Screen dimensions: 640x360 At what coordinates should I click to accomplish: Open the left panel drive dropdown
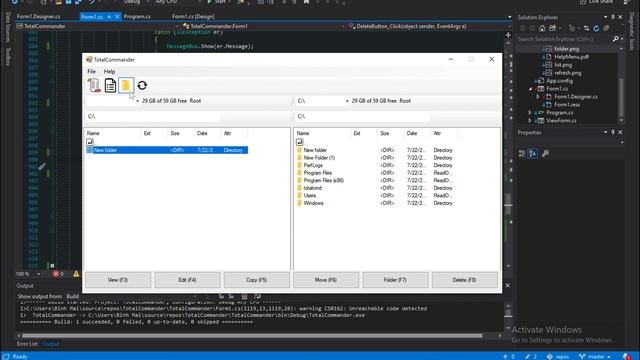(x=137, y=101)
